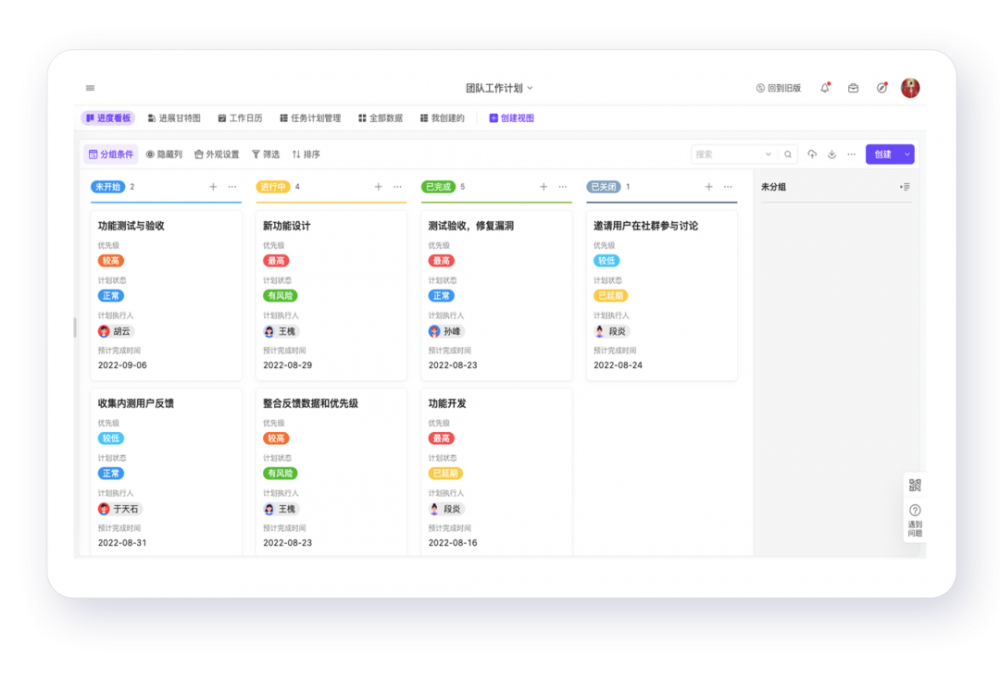The height and width of the screenshot is (679, 1000).
Task: Add a card to the 未开始 column
Action: pyautogui.click(x=213, y=187)
